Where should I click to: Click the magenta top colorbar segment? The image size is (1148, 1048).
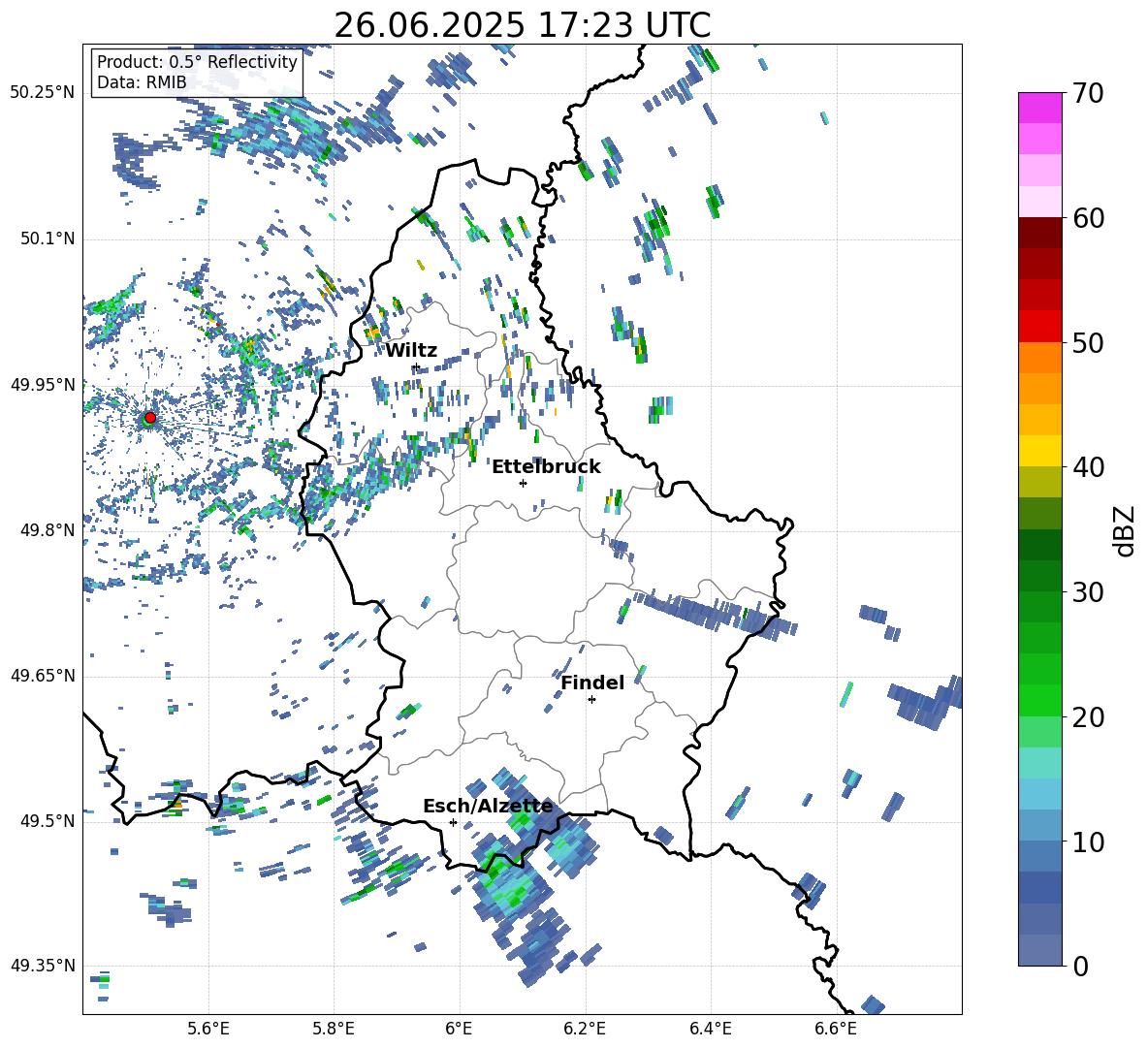(1039, 108)
